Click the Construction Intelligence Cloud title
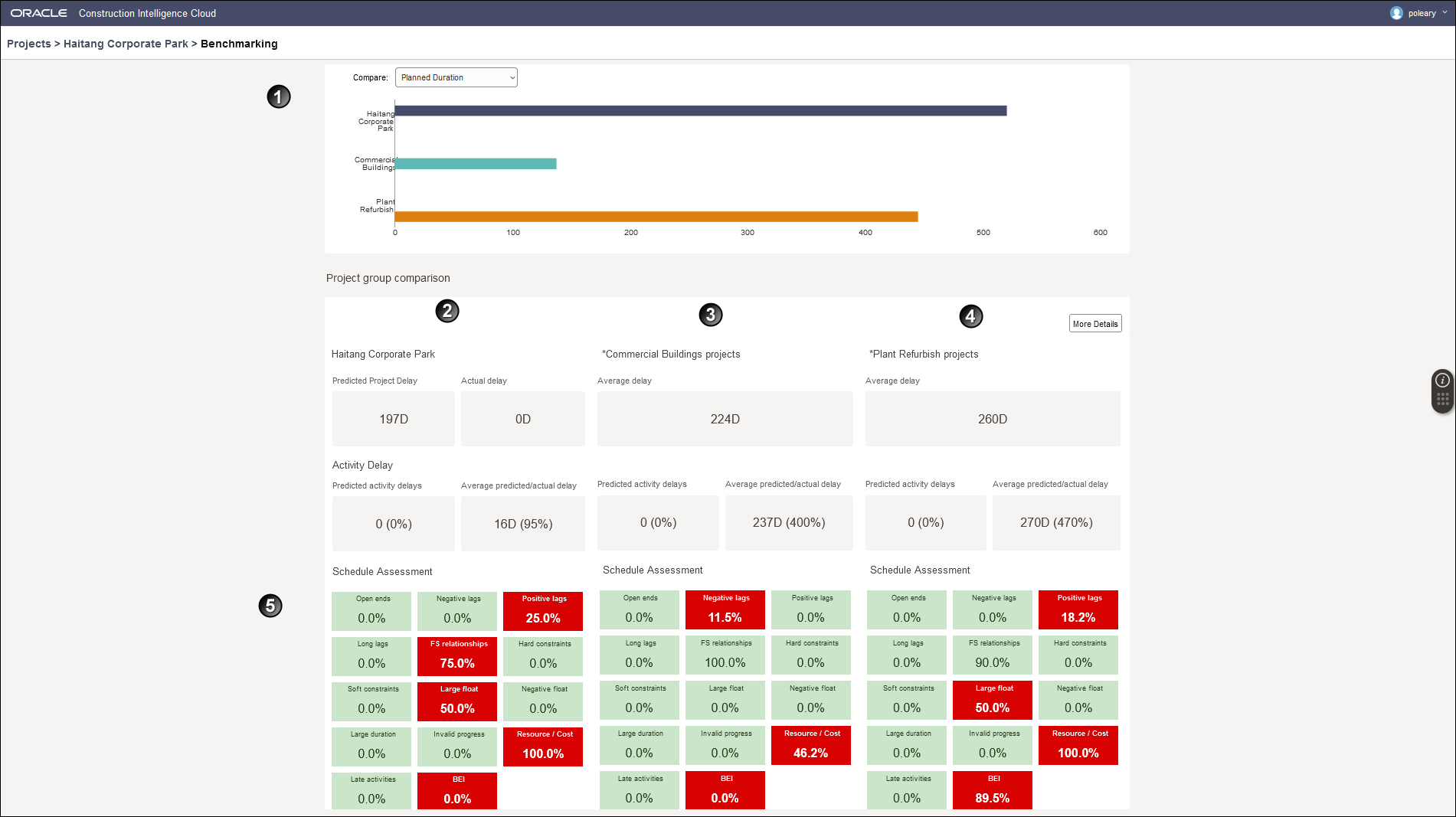Viewport: 1456px width, 817px height. [x=147, y=13]
